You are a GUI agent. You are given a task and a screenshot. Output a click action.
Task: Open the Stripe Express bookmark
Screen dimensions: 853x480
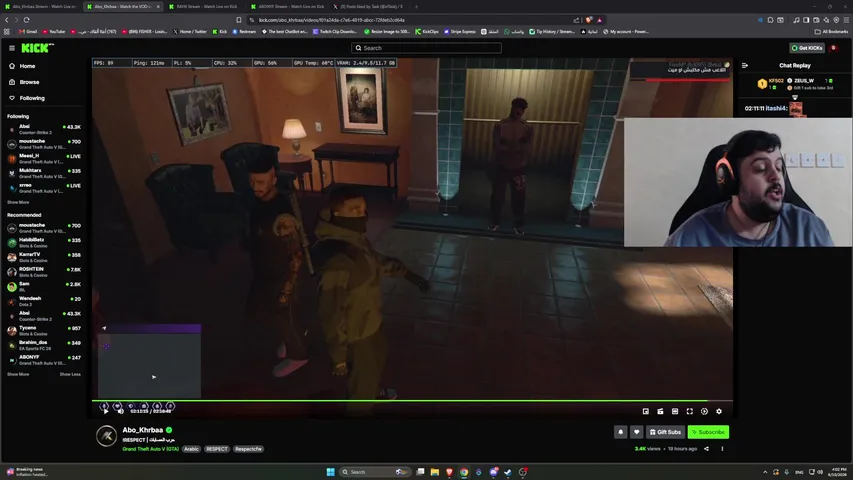pyautogui.click(x=459, y=32)
